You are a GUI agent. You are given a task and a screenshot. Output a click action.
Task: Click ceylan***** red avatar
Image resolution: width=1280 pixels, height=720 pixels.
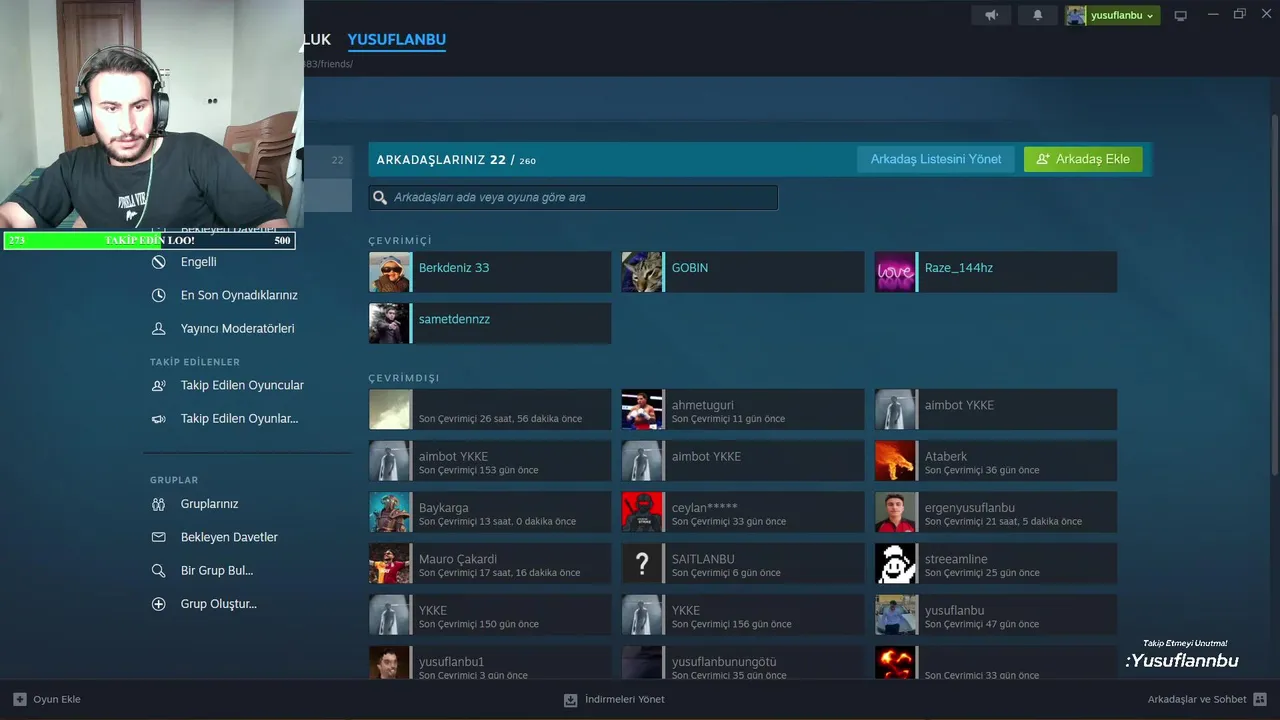point(642,512)
